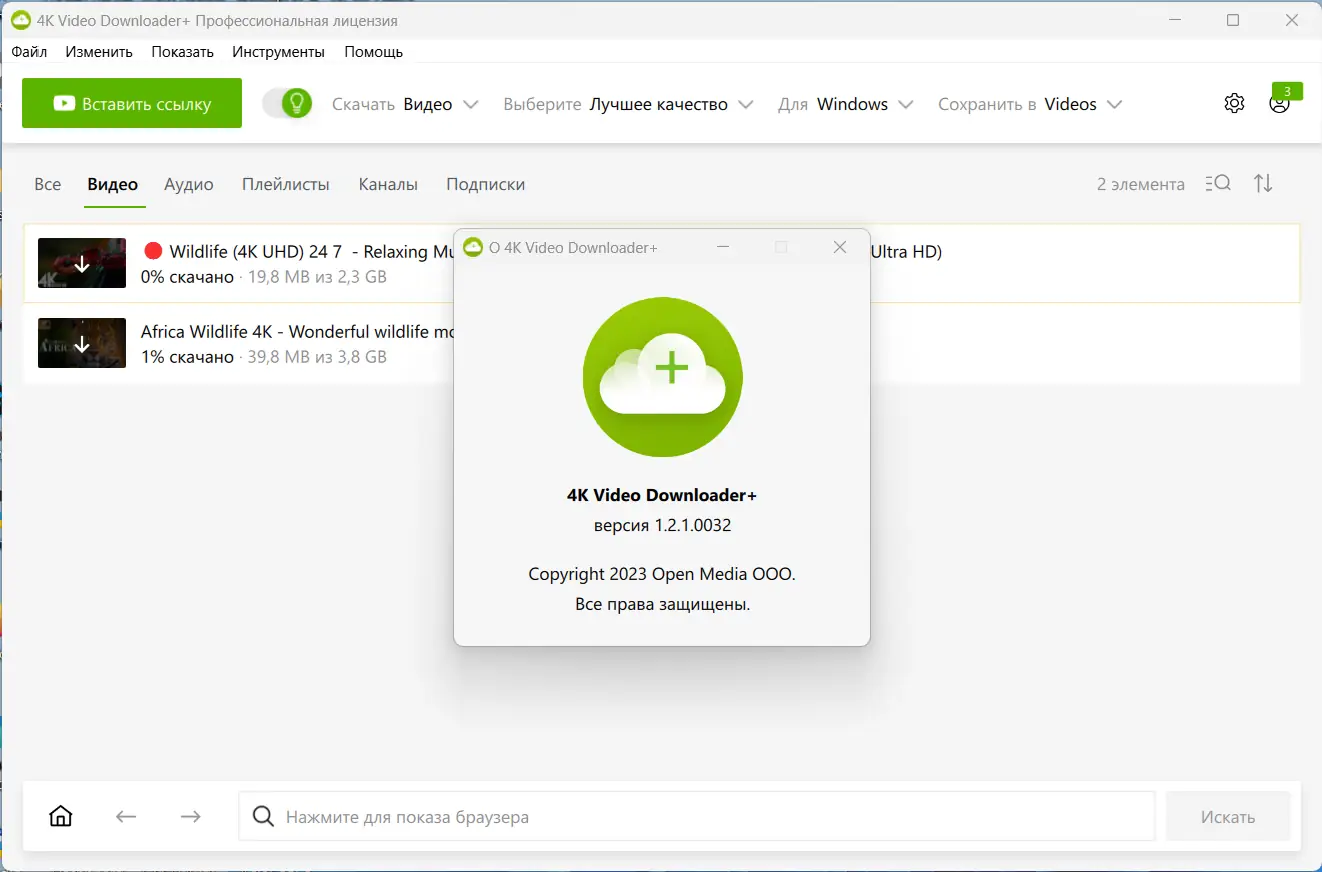
Task: Switch to the Все tab
Action: click(48, 184)
